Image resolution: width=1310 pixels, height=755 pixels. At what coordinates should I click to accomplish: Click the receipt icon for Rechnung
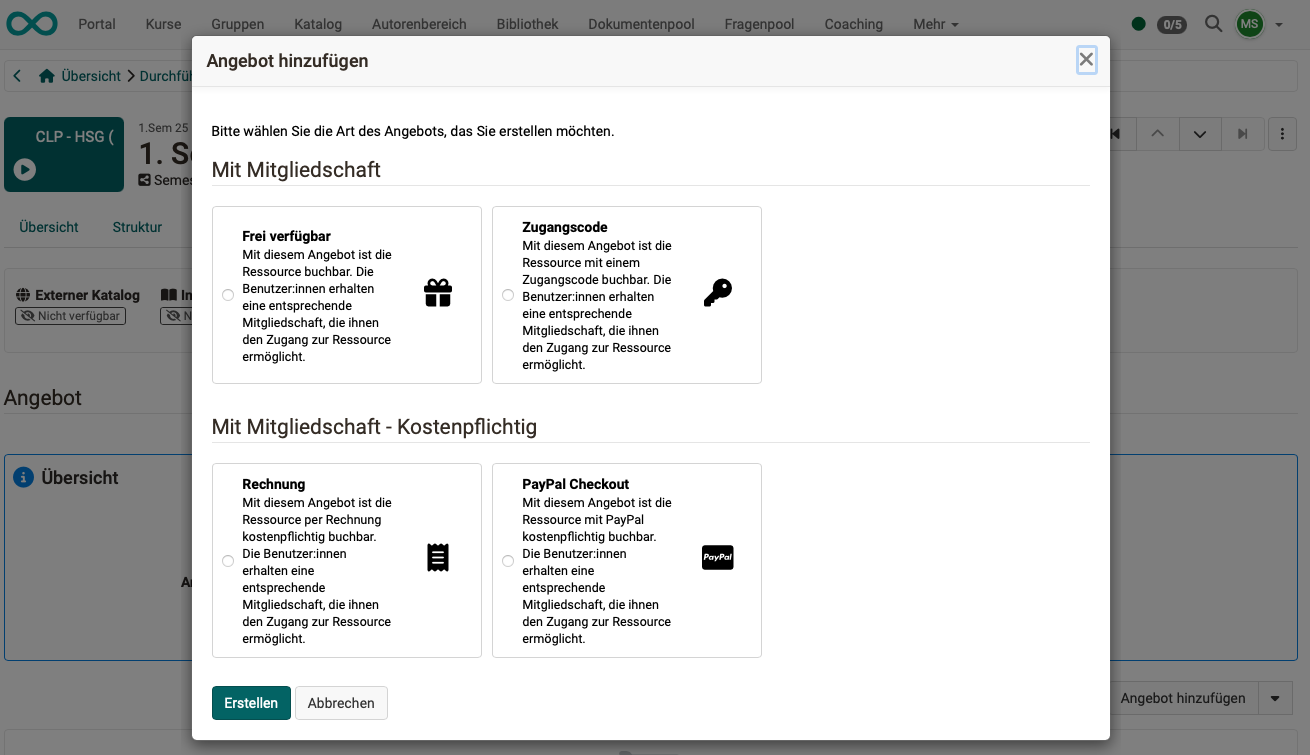pos(438,557)
